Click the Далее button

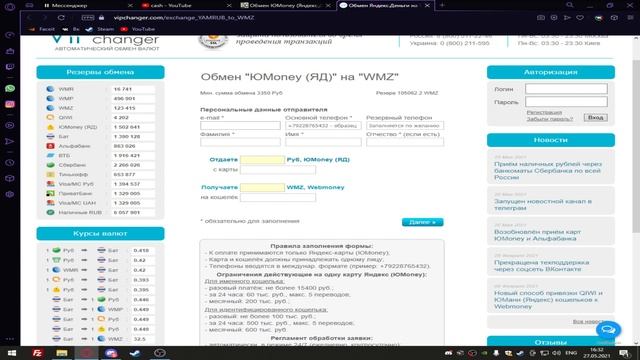422,222
